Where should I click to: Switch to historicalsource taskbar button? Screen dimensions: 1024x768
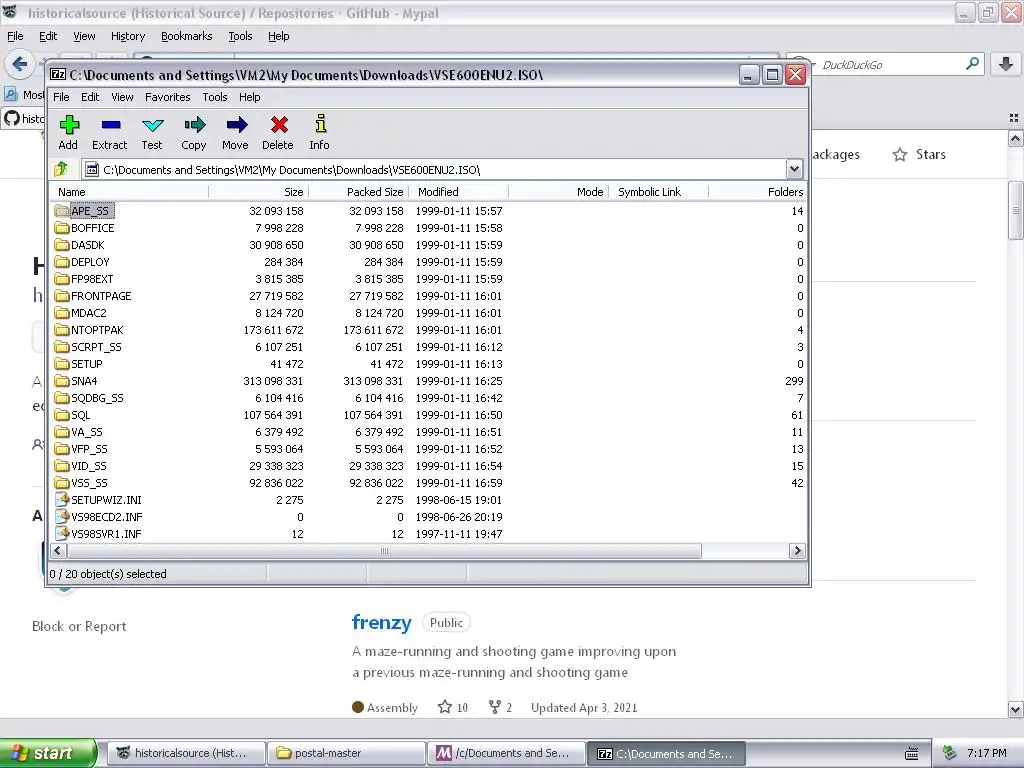[x=186, y=753]
